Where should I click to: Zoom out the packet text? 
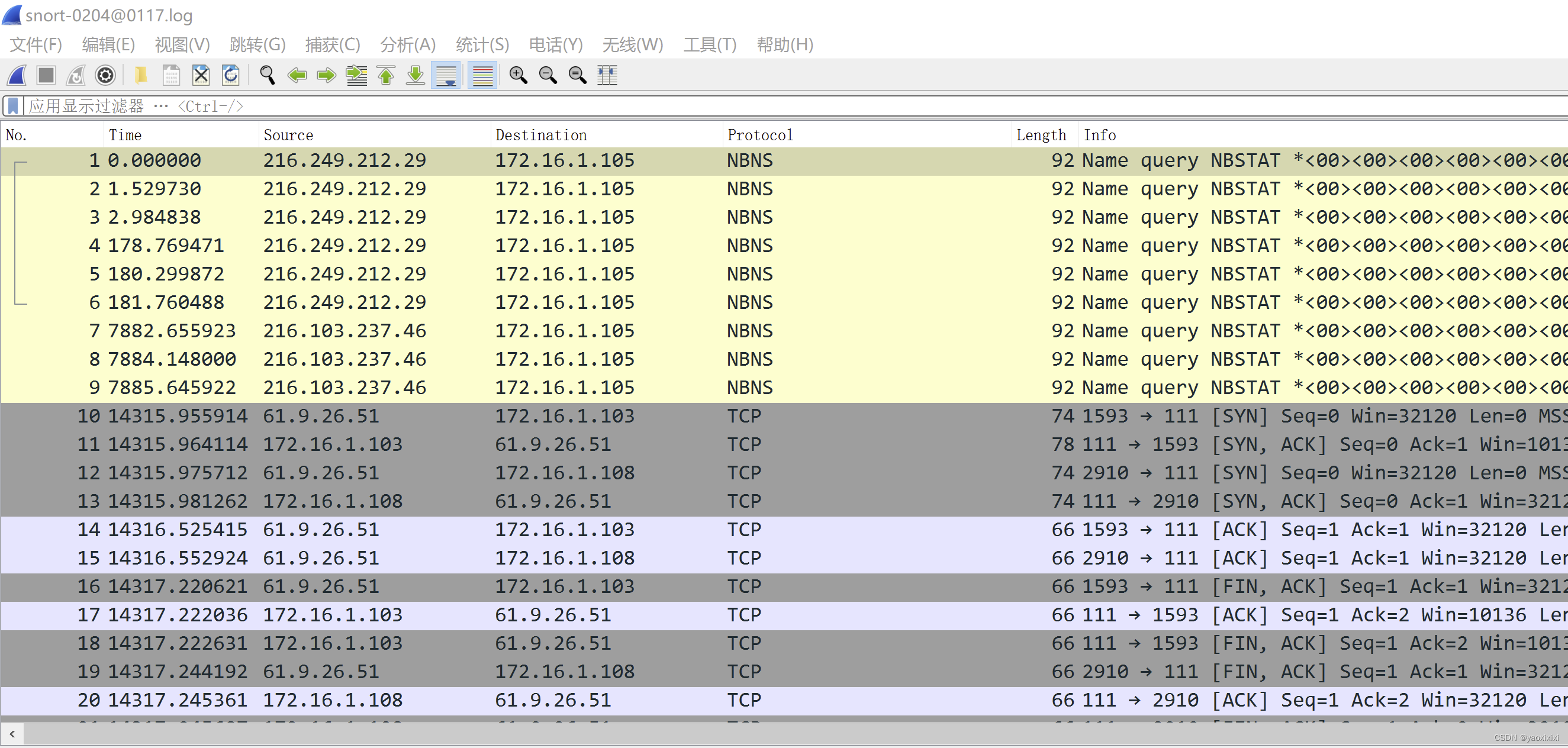pos(549,76)
